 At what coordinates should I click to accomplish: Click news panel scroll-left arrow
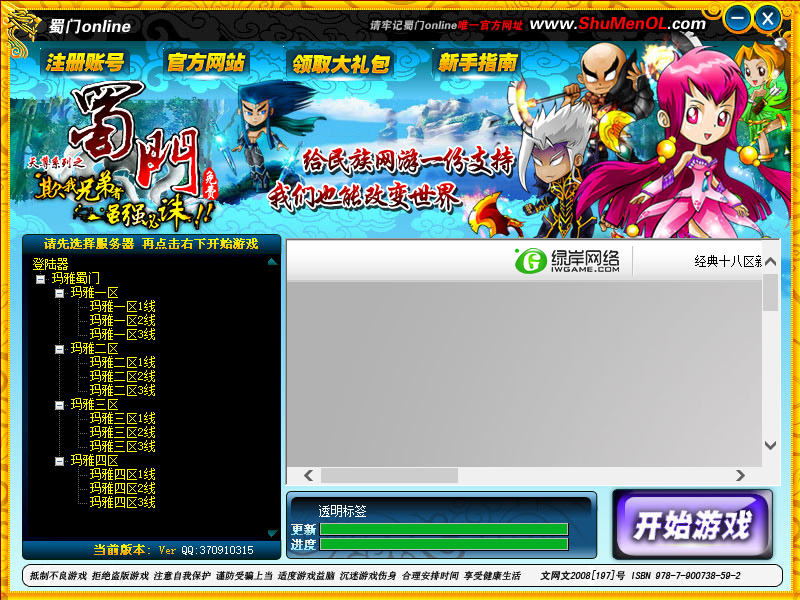pyautogui.click(x=308, y=476)
